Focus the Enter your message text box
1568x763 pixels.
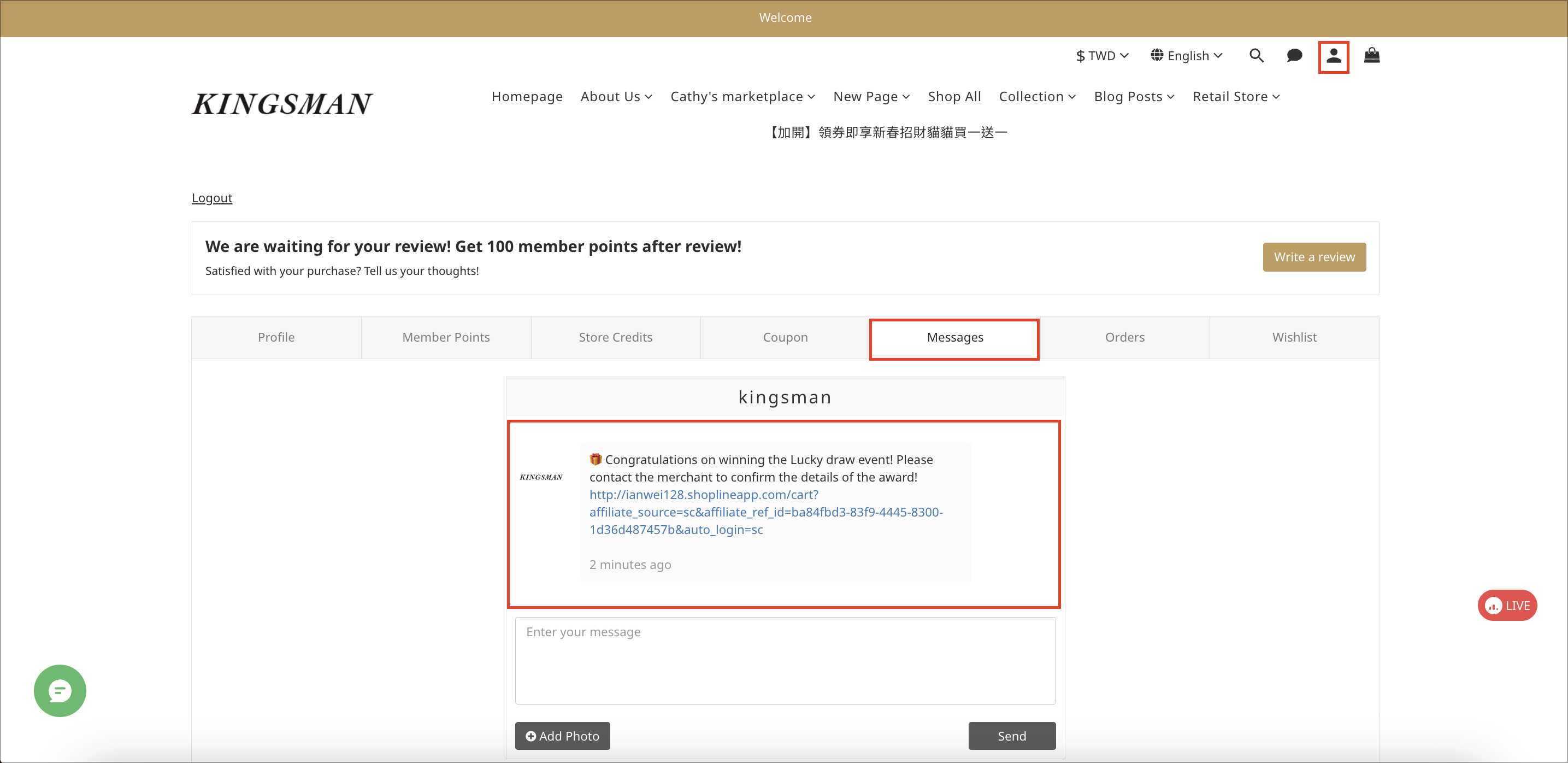785,661
